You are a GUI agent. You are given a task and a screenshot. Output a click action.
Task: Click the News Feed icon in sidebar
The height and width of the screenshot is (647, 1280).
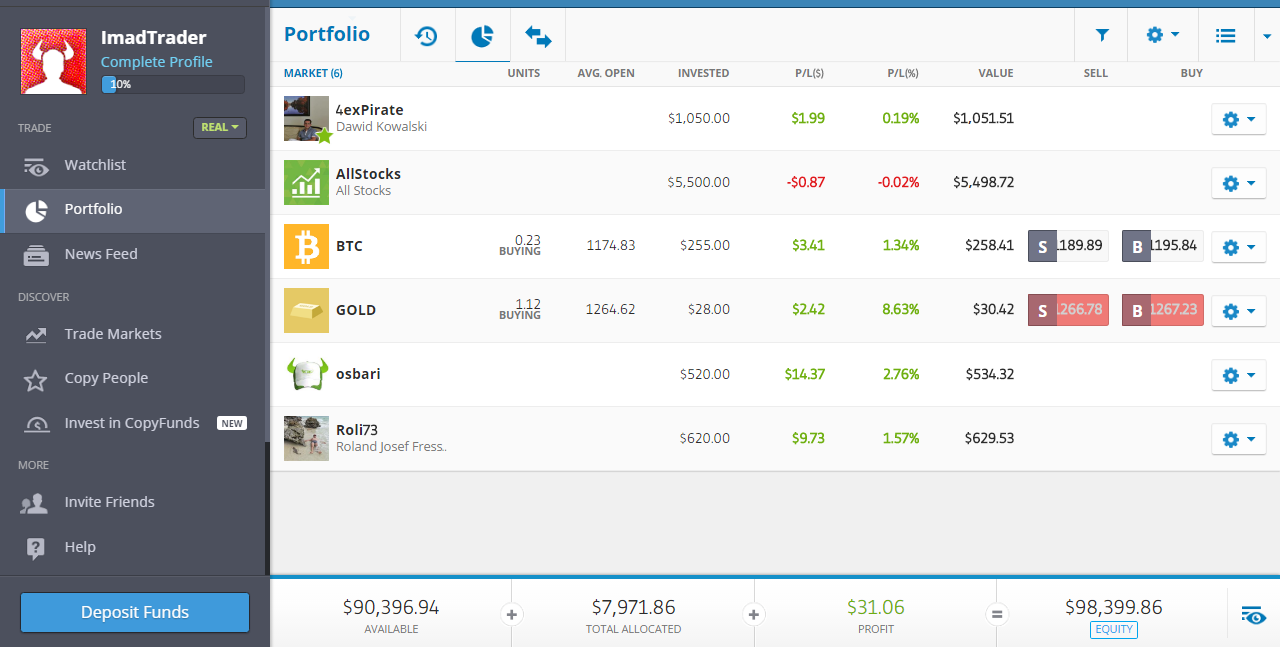click(36, 255)
